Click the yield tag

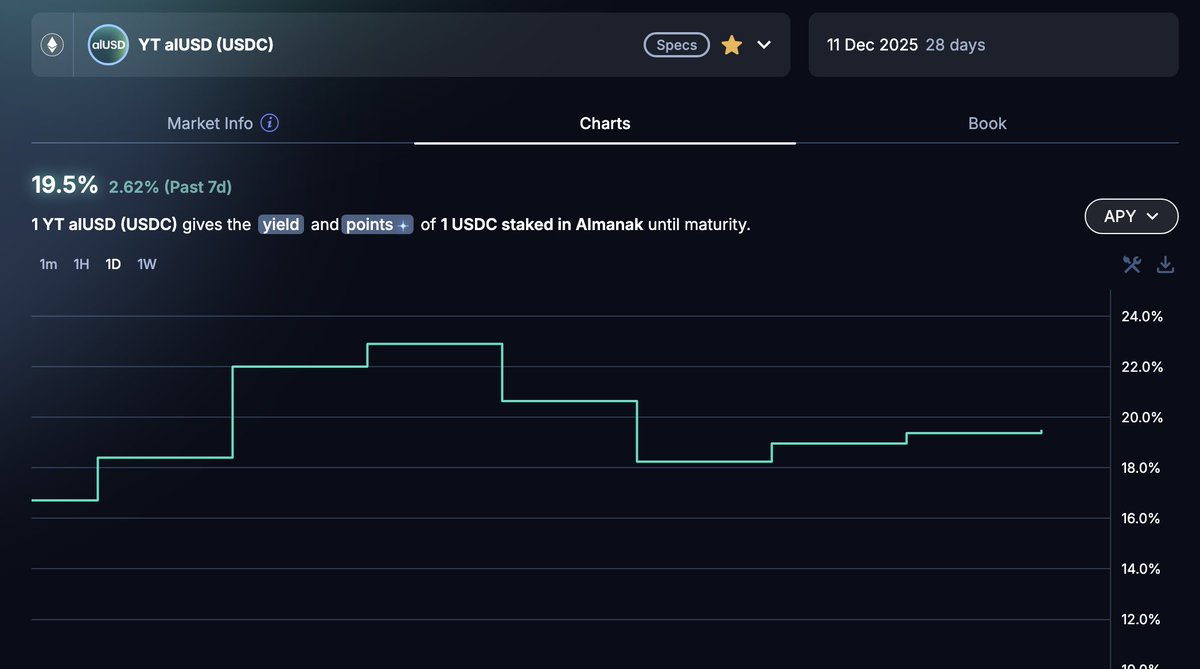click(x=281, y=225)
